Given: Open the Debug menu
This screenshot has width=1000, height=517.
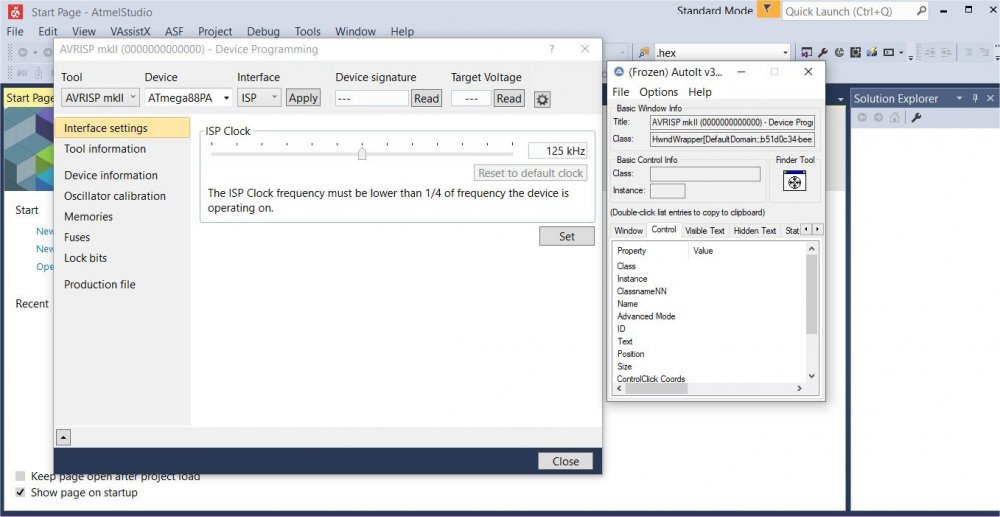Looking at the screenshot, I should (263, 31).
